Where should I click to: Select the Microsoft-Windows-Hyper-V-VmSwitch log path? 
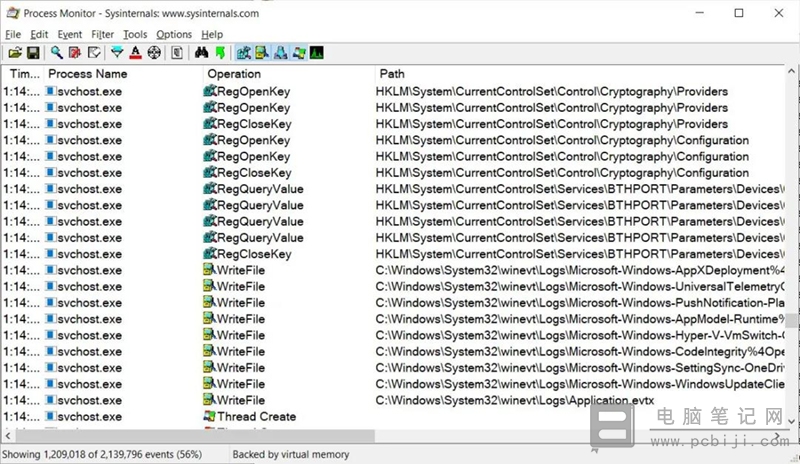click(580, 335)
